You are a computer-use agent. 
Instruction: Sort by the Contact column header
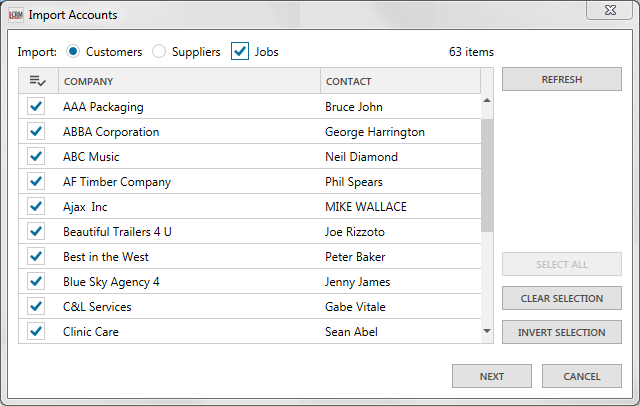400,81
